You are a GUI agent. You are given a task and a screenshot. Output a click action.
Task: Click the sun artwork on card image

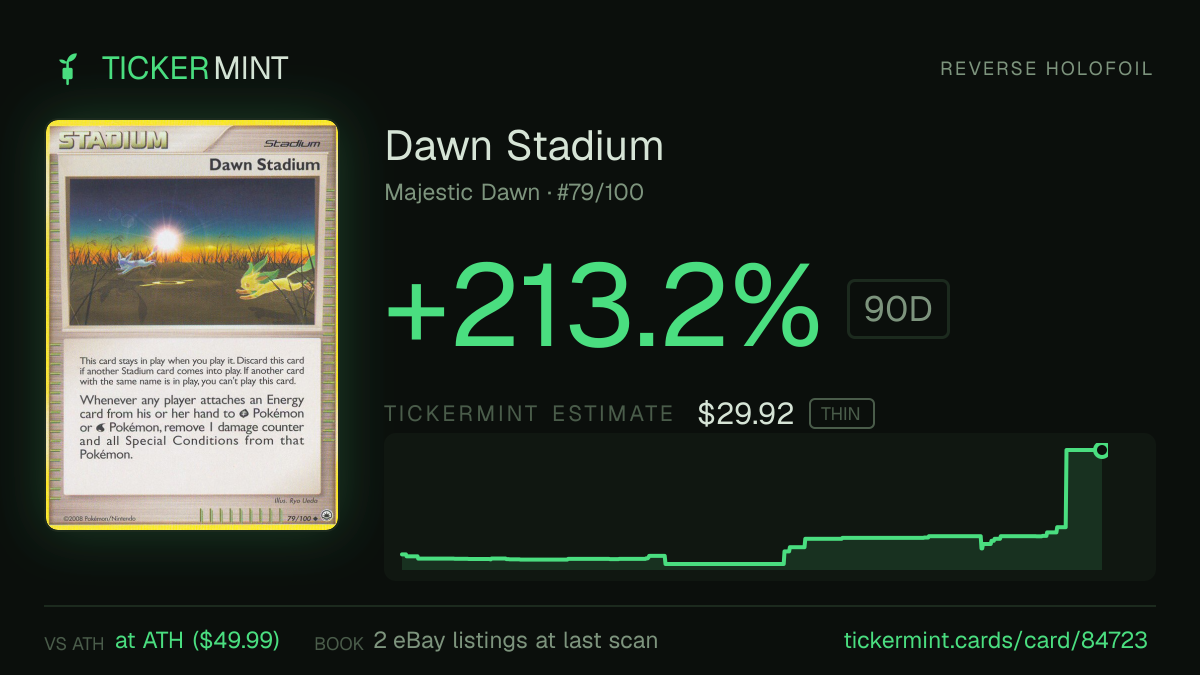[165, 240]
